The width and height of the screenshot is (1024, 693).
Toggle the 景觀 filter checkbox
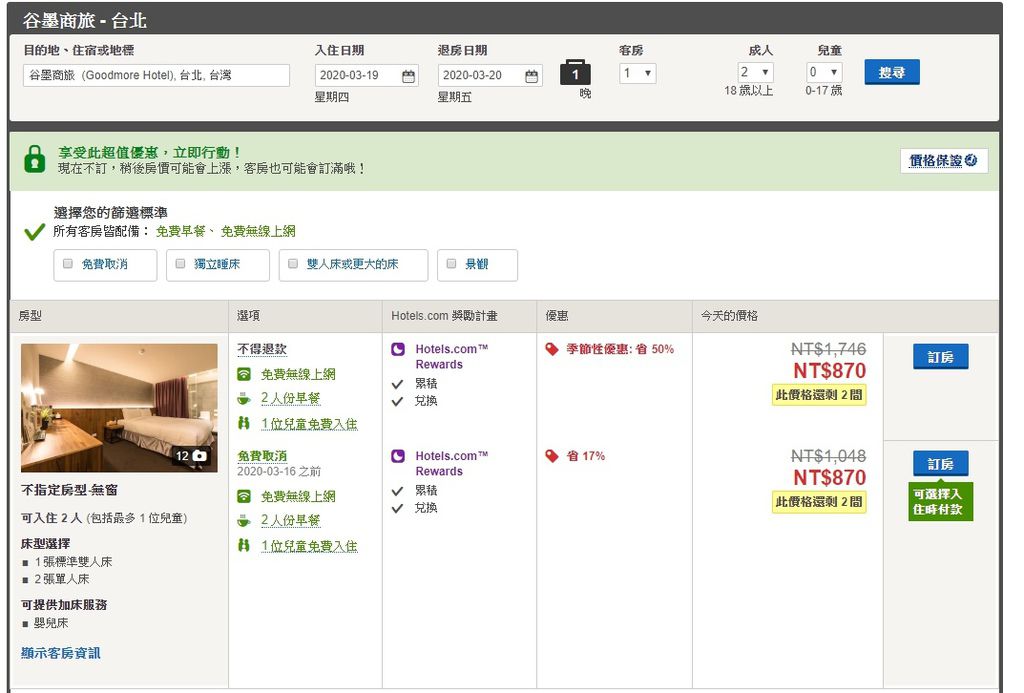tap(451, 264)
